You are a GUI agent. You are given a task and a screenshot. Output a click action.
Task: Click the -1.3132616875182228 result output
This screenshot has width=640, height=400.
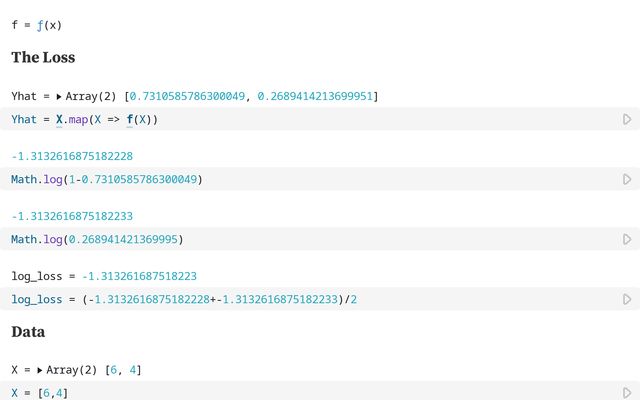pos(72,156)
